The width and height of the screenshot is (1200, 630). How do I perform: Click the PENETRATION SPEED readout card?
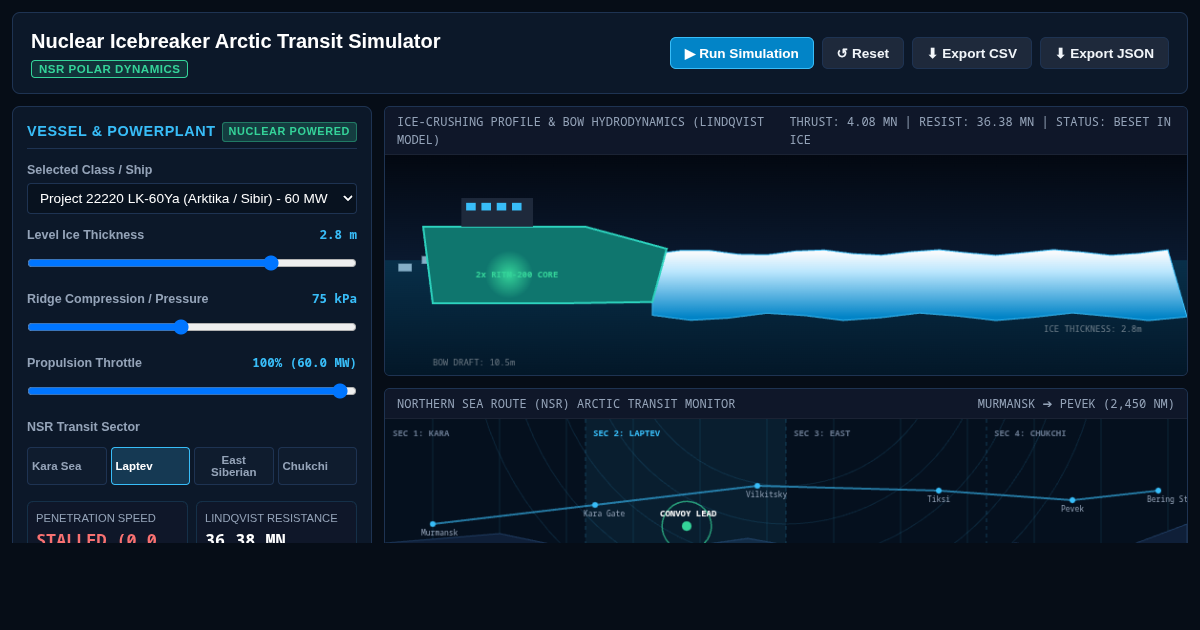(107, 522)
